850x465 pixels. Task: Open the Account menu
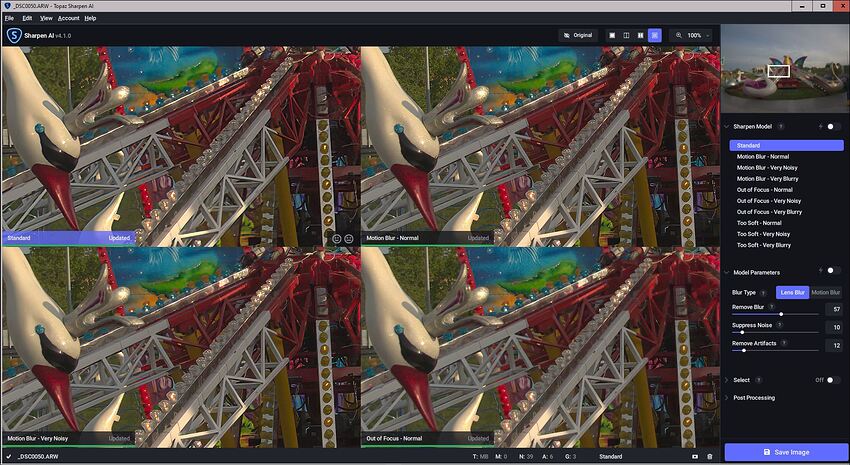68,18
